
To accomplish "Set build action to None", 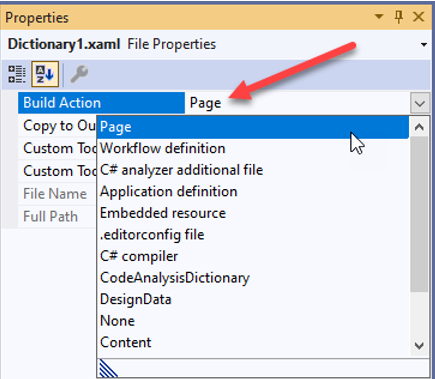I will point(253,321).
